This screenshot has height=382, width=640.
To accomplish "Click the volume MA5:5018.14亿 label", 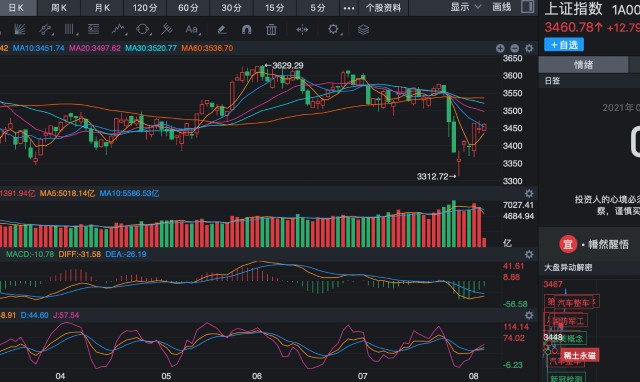I will [67, 193].
